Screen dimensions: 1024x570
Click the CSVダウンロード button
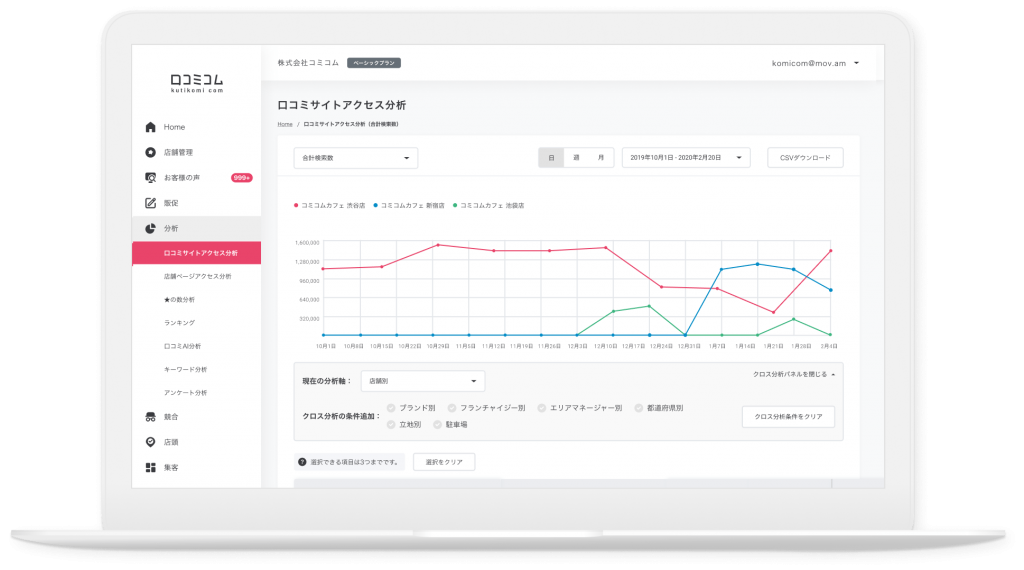coord(805,157)
